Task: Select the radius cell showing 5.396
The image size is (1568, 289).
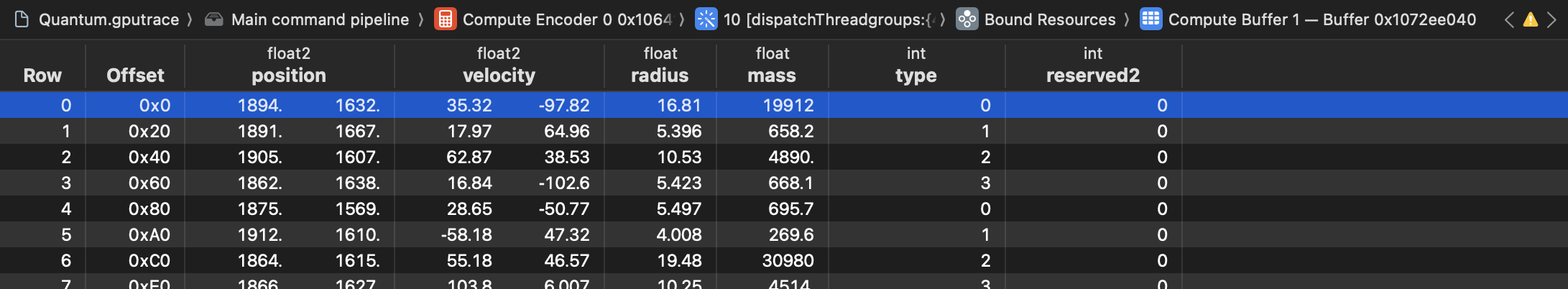Action: (678, 132)
